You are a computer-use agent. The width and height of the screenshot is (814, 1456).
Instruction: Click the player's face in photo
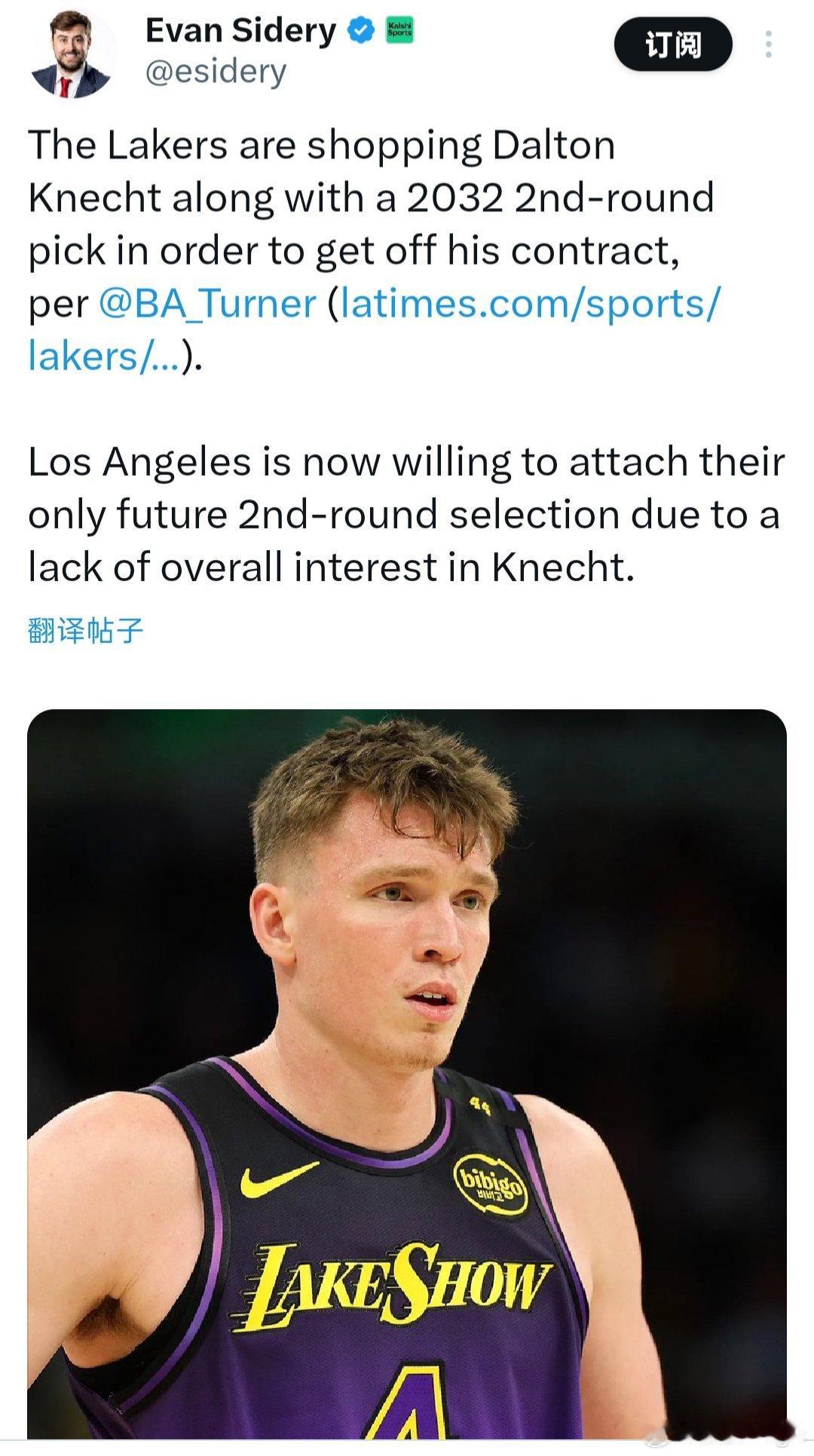pos(411,934)
